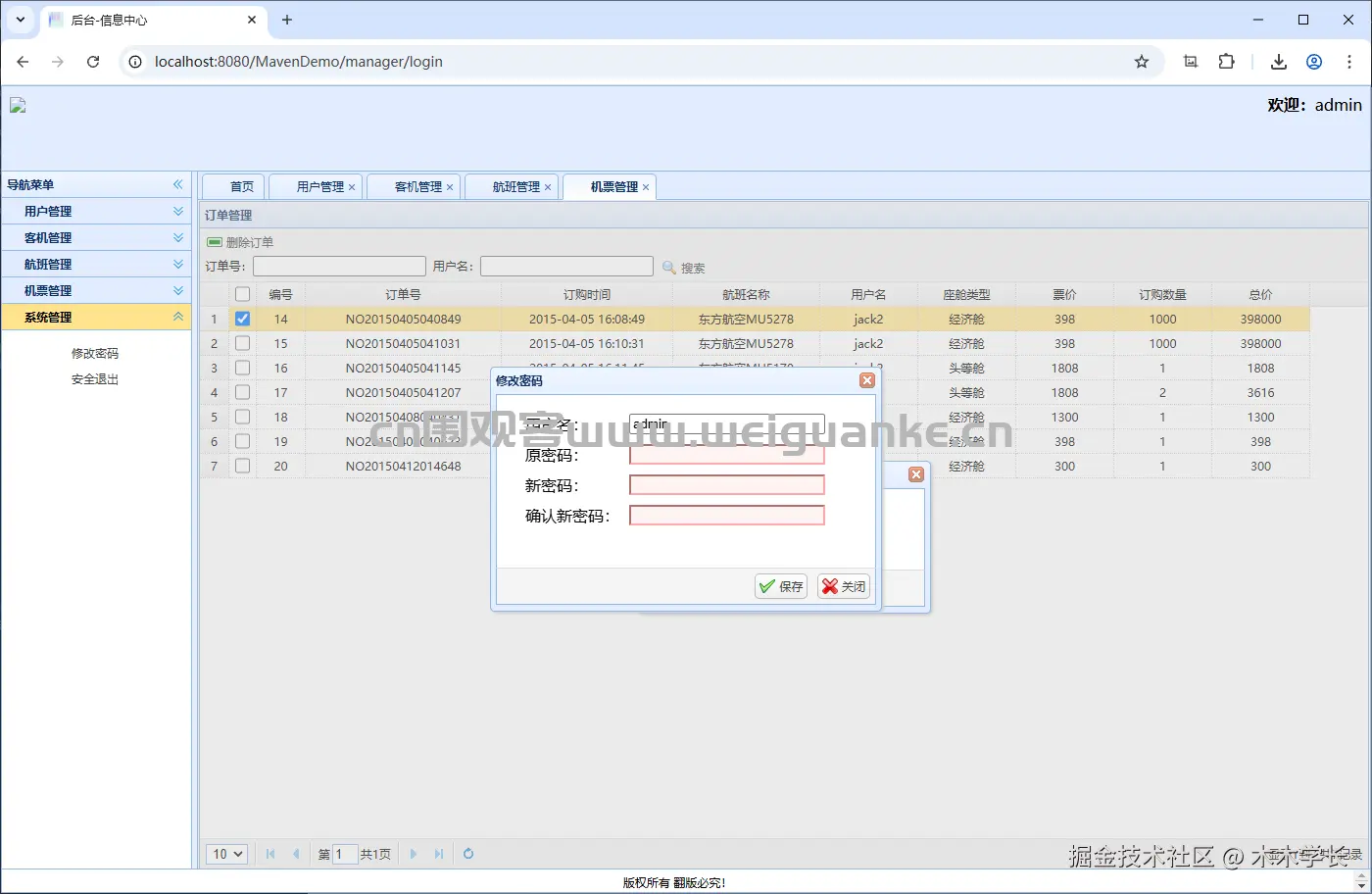Sort by the 订购时间 column header
Viewport: 1372px width, 894px height.
(x=586, y=294)
